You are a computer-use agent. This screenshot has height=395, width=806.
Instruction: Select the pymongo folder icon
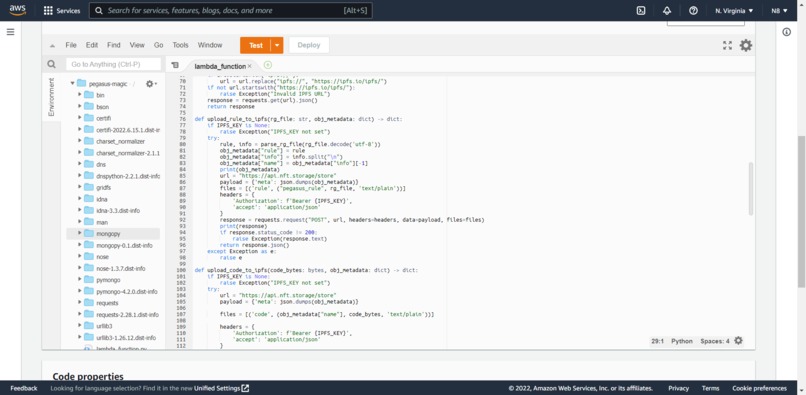pyautogui.click(x=89, y=280)
